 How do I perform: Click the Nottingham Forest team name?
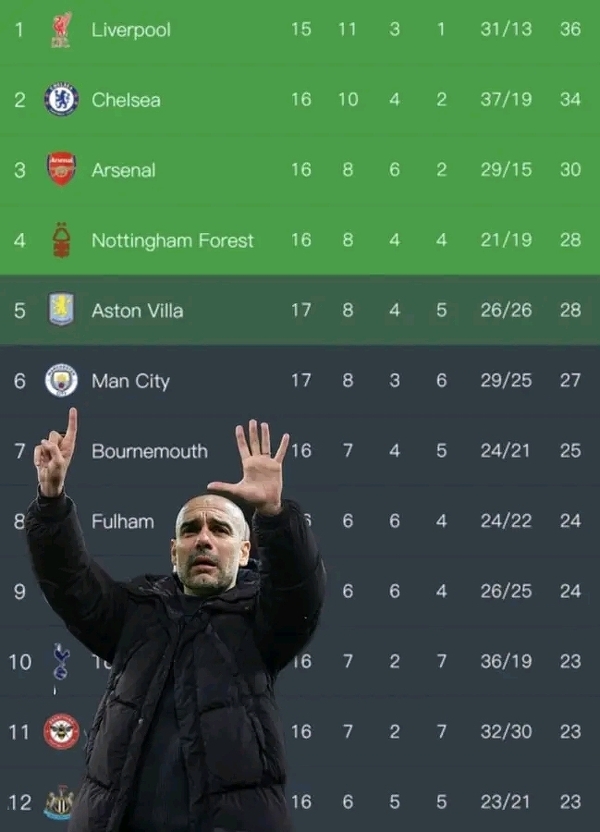[172, 240]
